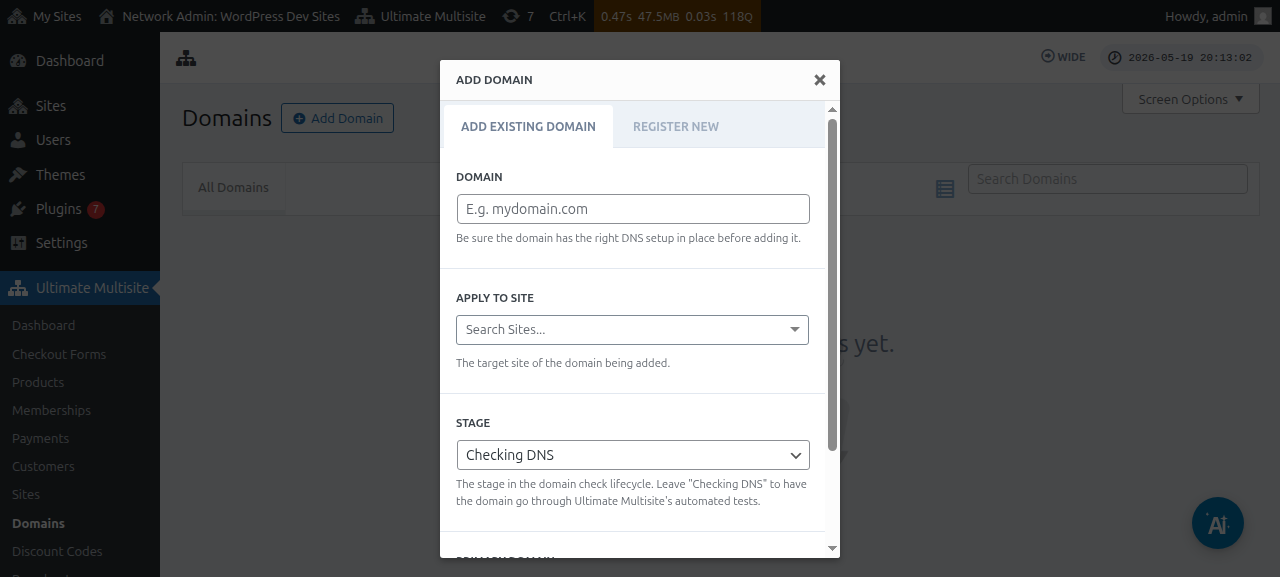Open the query monitor performance stats
Viewport: 1280px width, 577px height.
click(x=676, y=16)
